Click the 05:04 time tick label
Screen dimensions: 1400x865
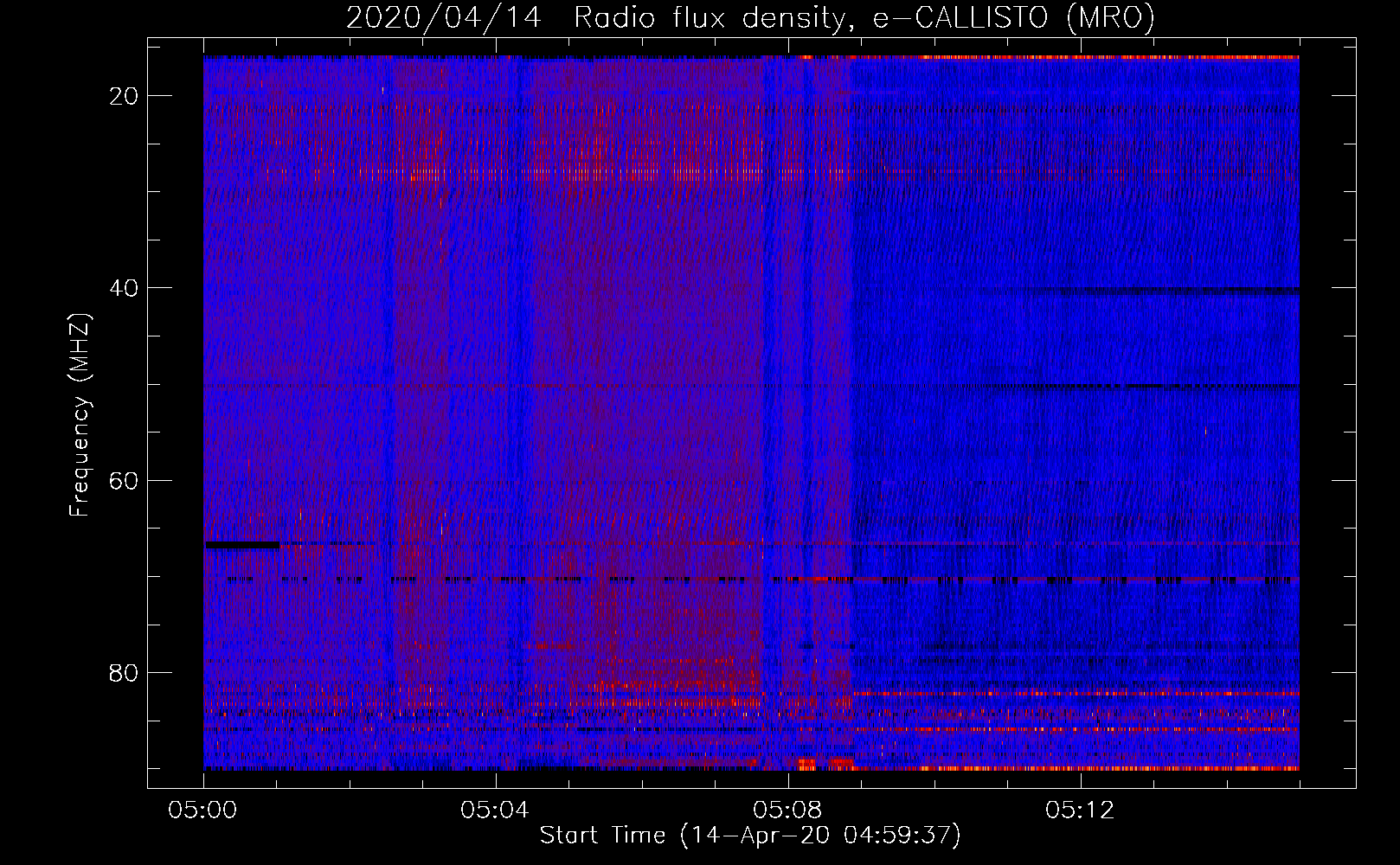pyautogui.click(x=495, y=811)
